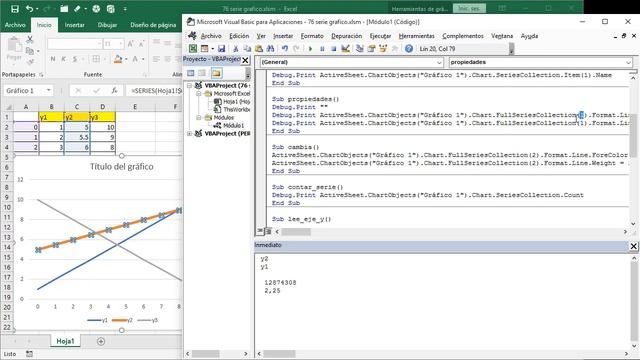Click Undo arrow in Excel quick access toolbar
Image resolution: width=640 pixels, height=360 pixels.
29,9
